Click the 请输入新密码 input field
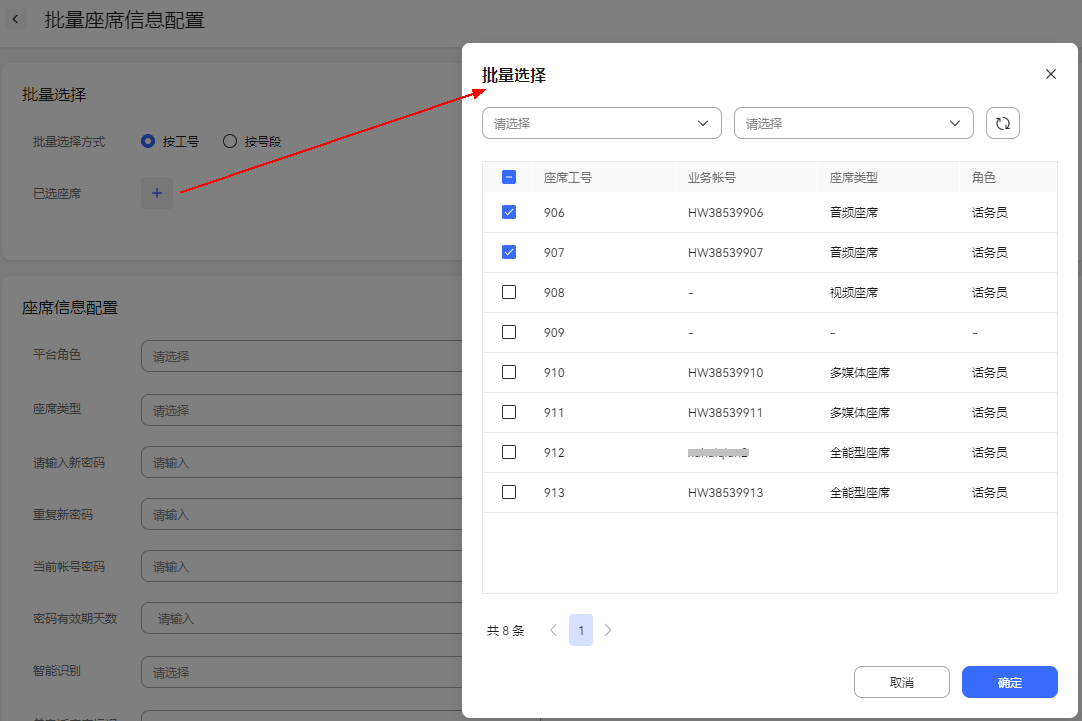 point(300,462)
